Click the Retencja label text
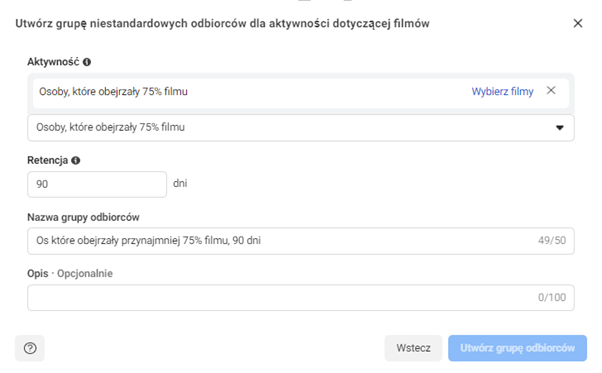This screenshot has width=602, height=373. (48, 160)
